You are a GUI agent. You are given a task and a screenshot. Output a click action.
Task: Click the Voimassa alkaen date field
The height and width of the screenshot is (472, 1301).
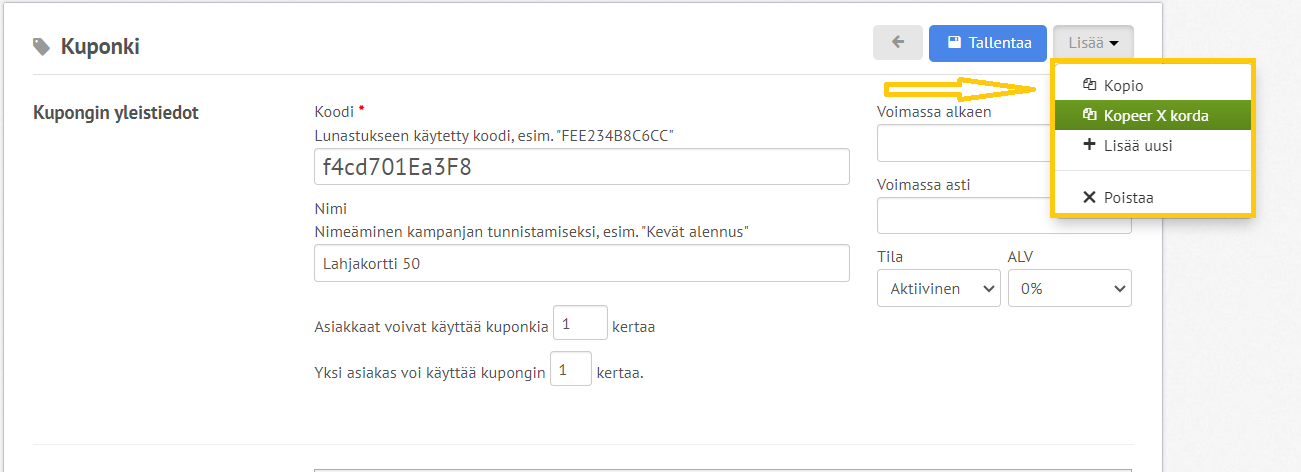coord(964,143)
